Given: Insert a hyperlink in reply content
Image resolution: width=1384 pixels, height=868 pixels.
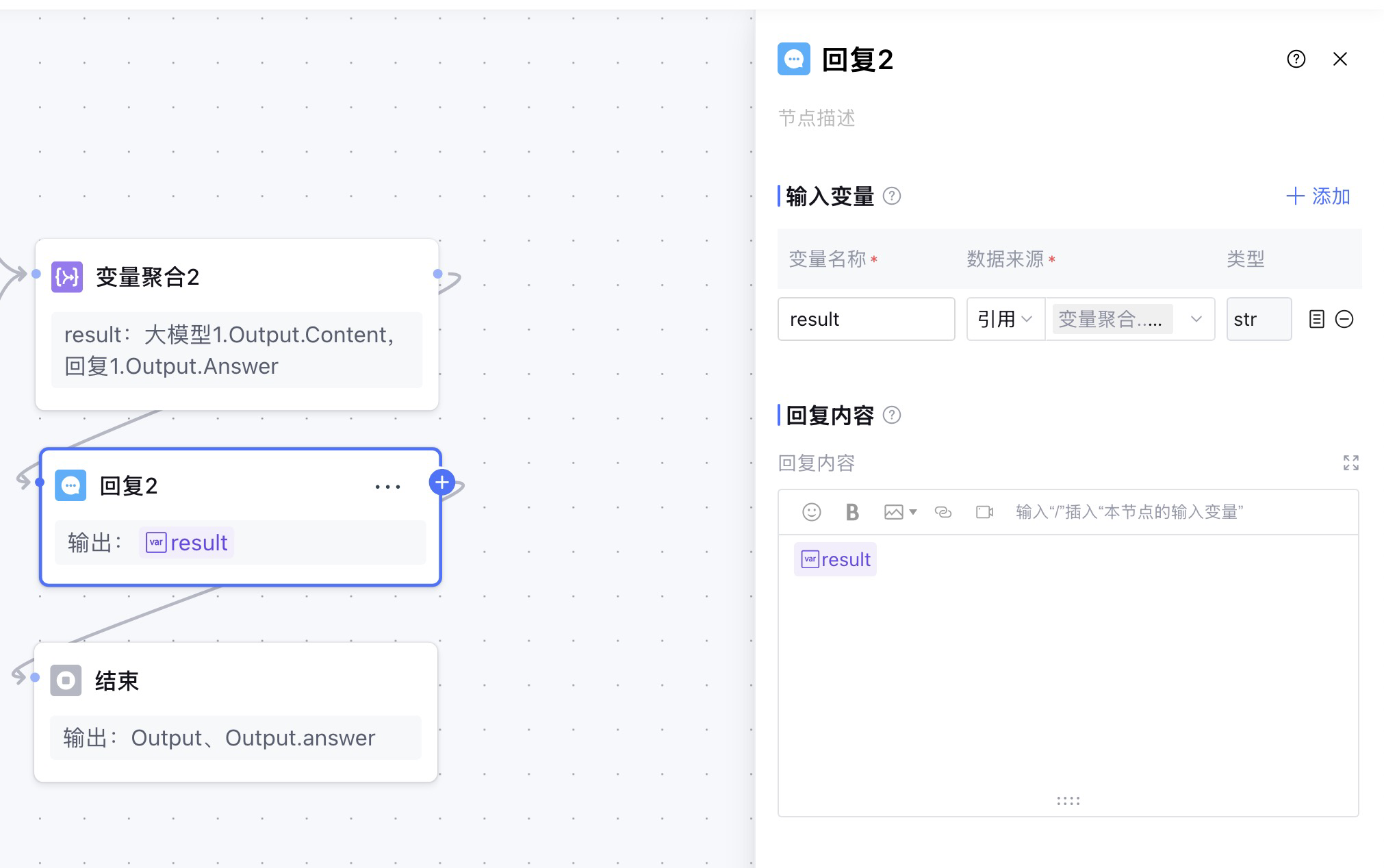Looking at the screenshot, I should [943, 512].
